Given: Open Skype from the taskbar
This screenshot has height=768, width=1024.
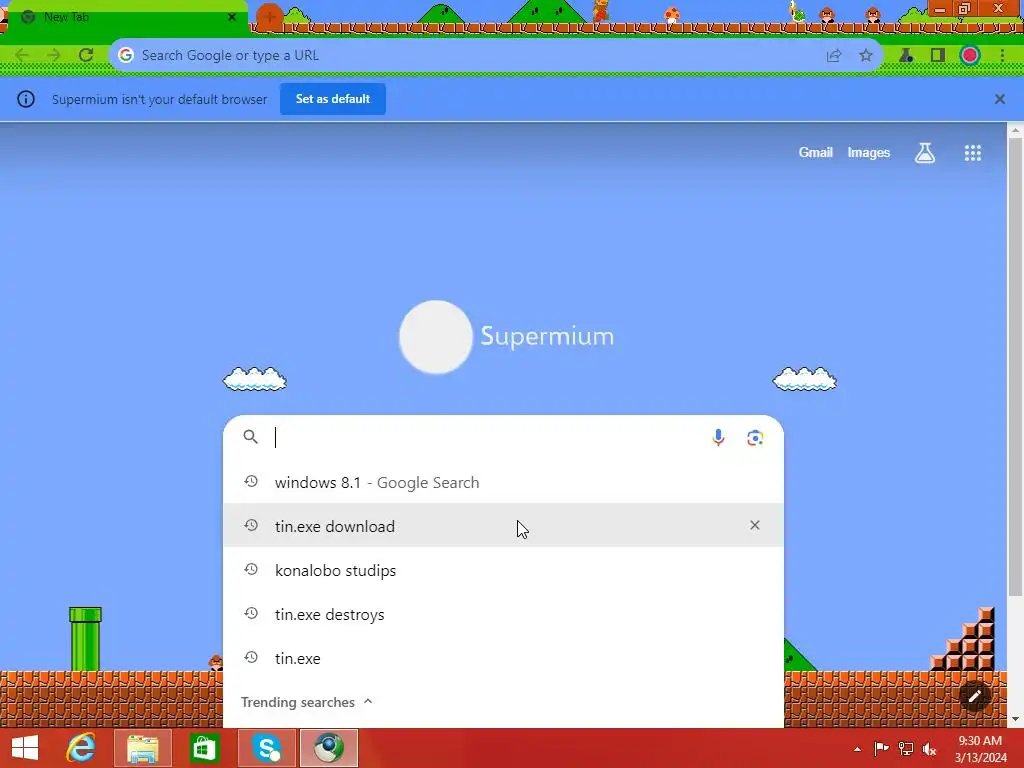Looking at the screenshot, I should pyautogui.click(x=267, y=748).
